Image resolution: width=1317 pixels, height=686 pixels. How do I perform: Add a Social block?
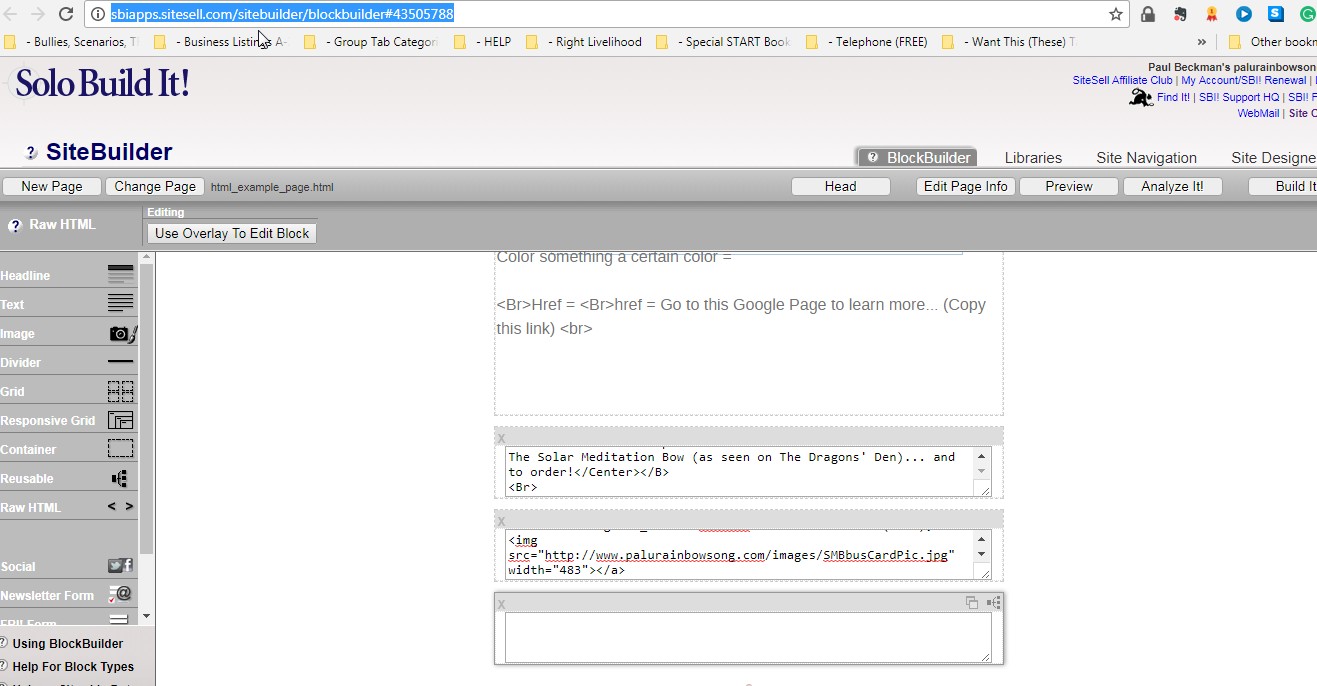68,566
